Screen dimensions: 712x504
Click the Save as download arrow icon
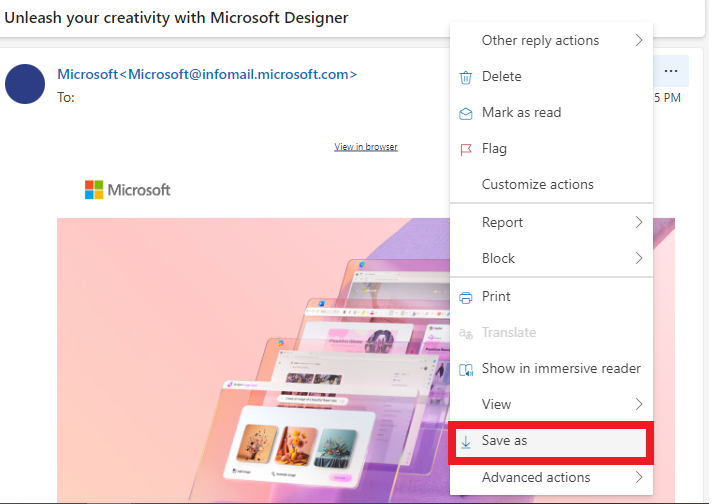pyautogui.click(x=465, y=442)
